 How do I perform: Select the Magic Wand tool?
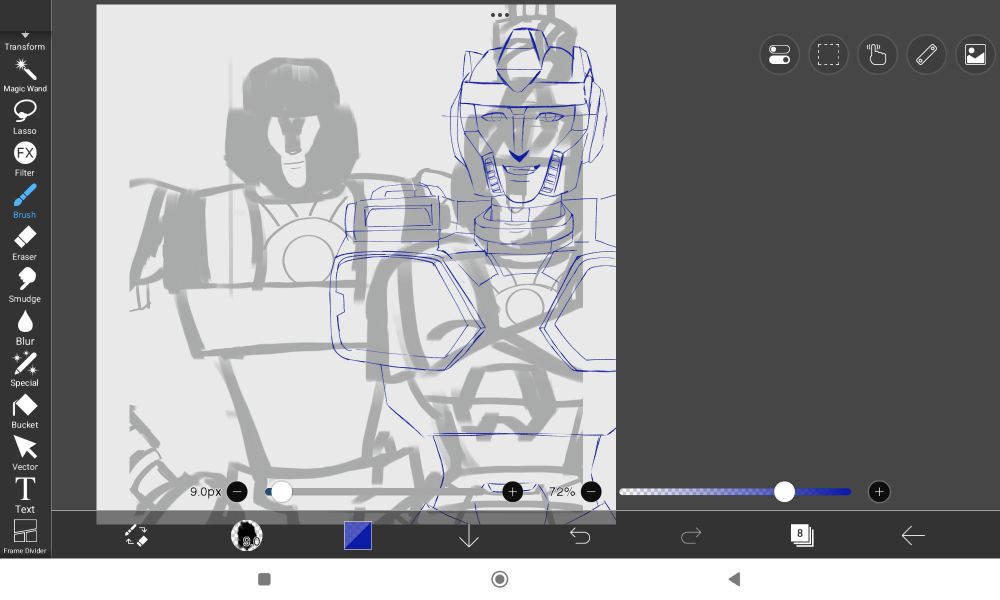(x=25, y=76)
